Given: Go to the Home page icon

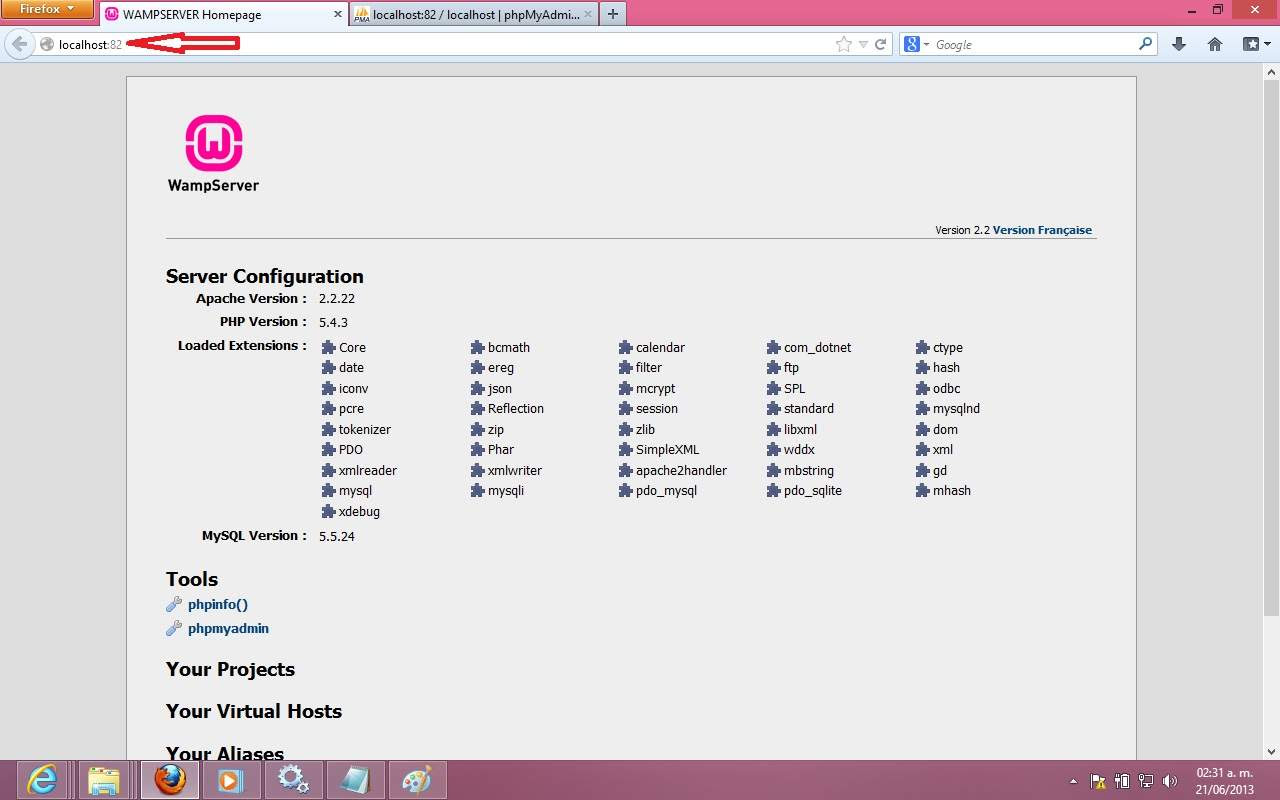Looking at the screenshot, I should (1215, 44).
